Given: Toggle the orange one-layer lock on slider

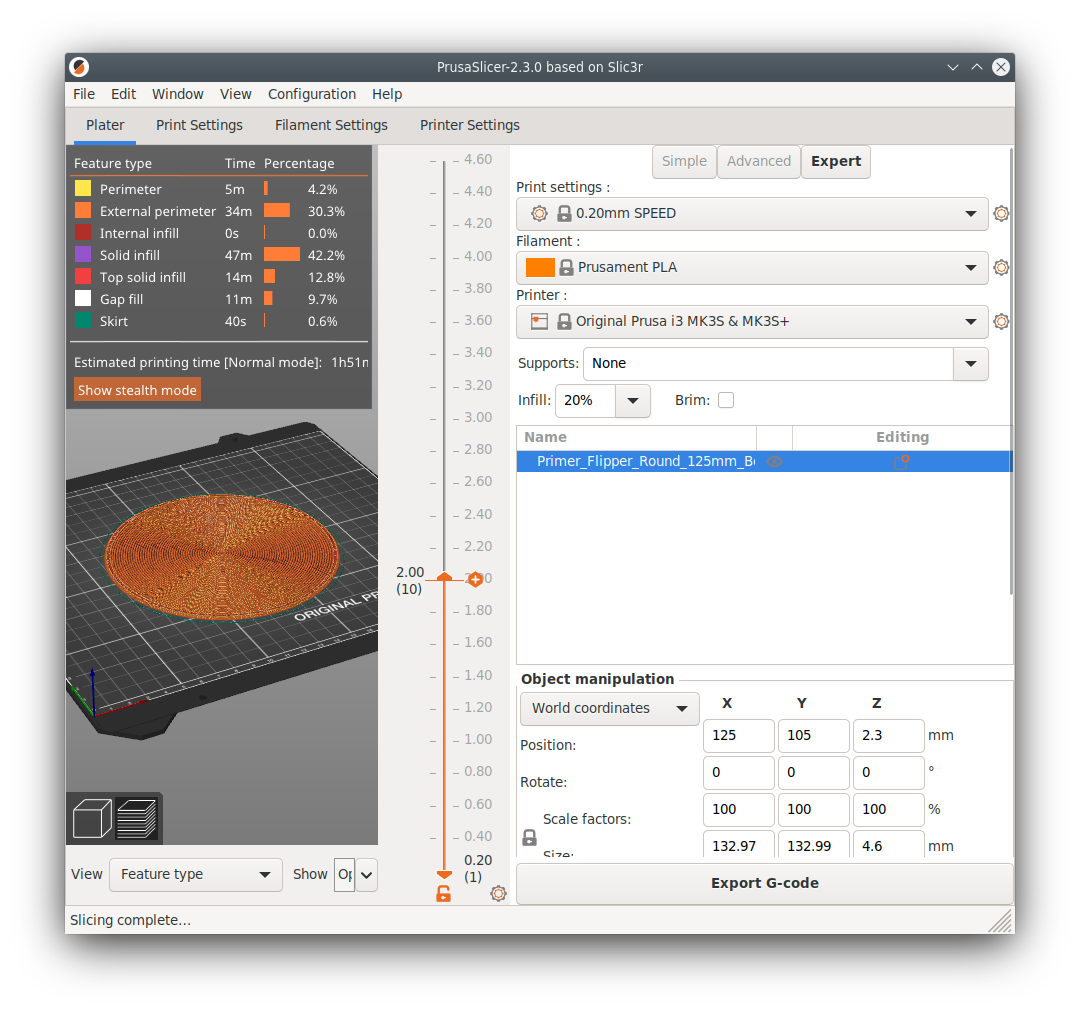Looking at the screenshot, I should coord(444,894).
